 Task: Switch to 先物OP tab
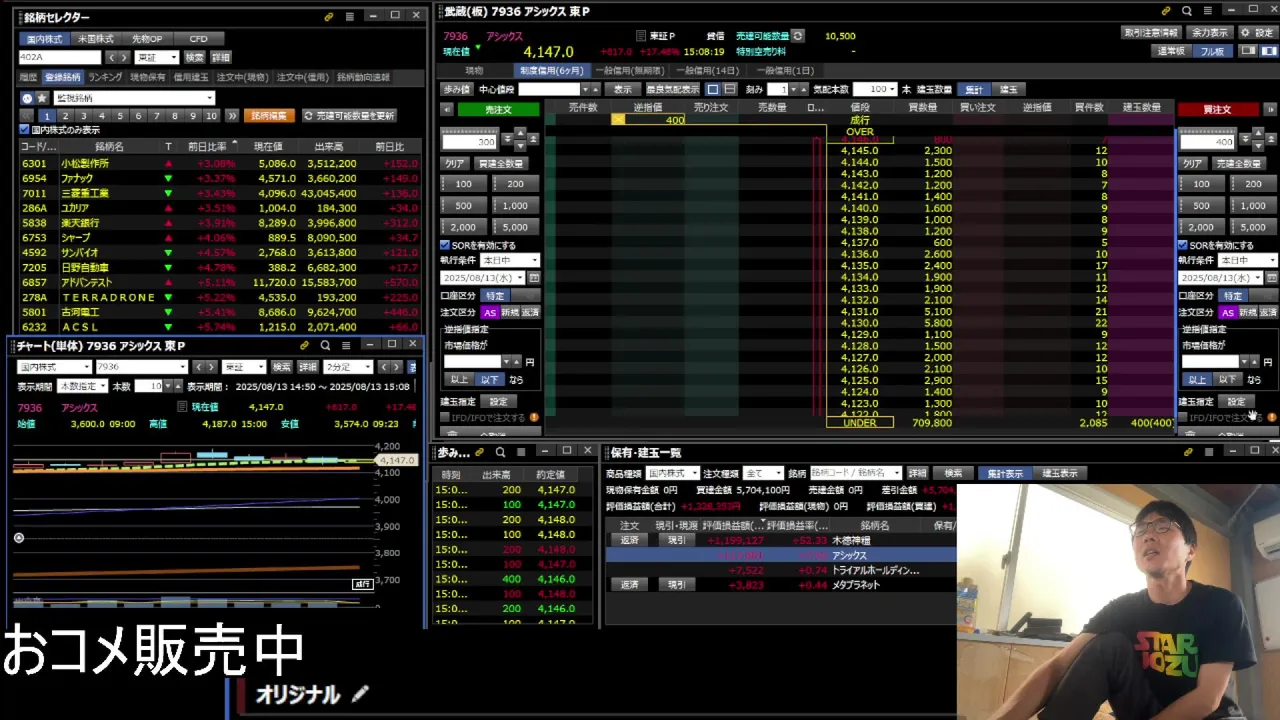click(147, 39)
